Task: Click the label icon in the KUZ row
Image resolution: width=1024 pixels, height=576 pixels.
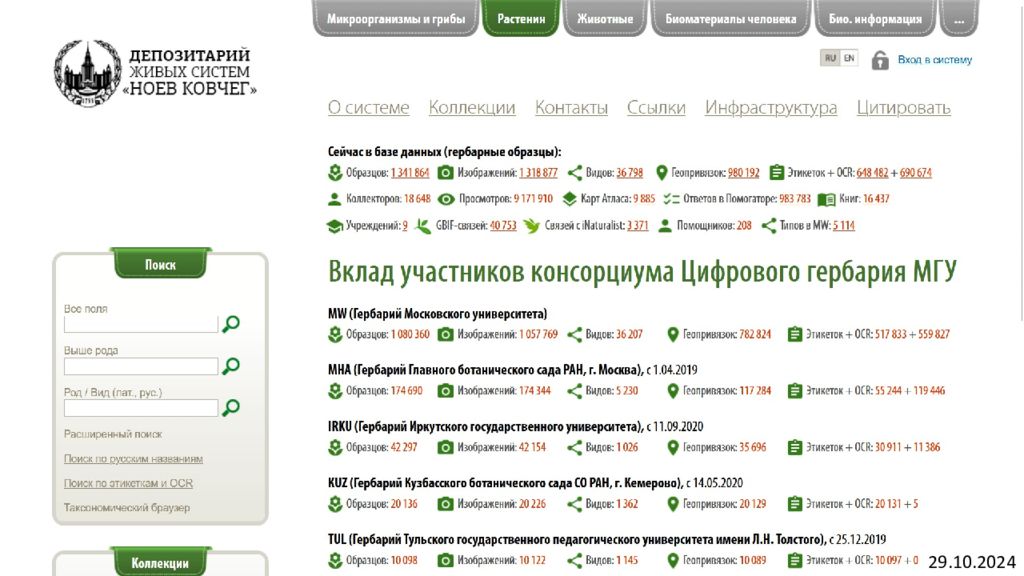Action: 795,504
